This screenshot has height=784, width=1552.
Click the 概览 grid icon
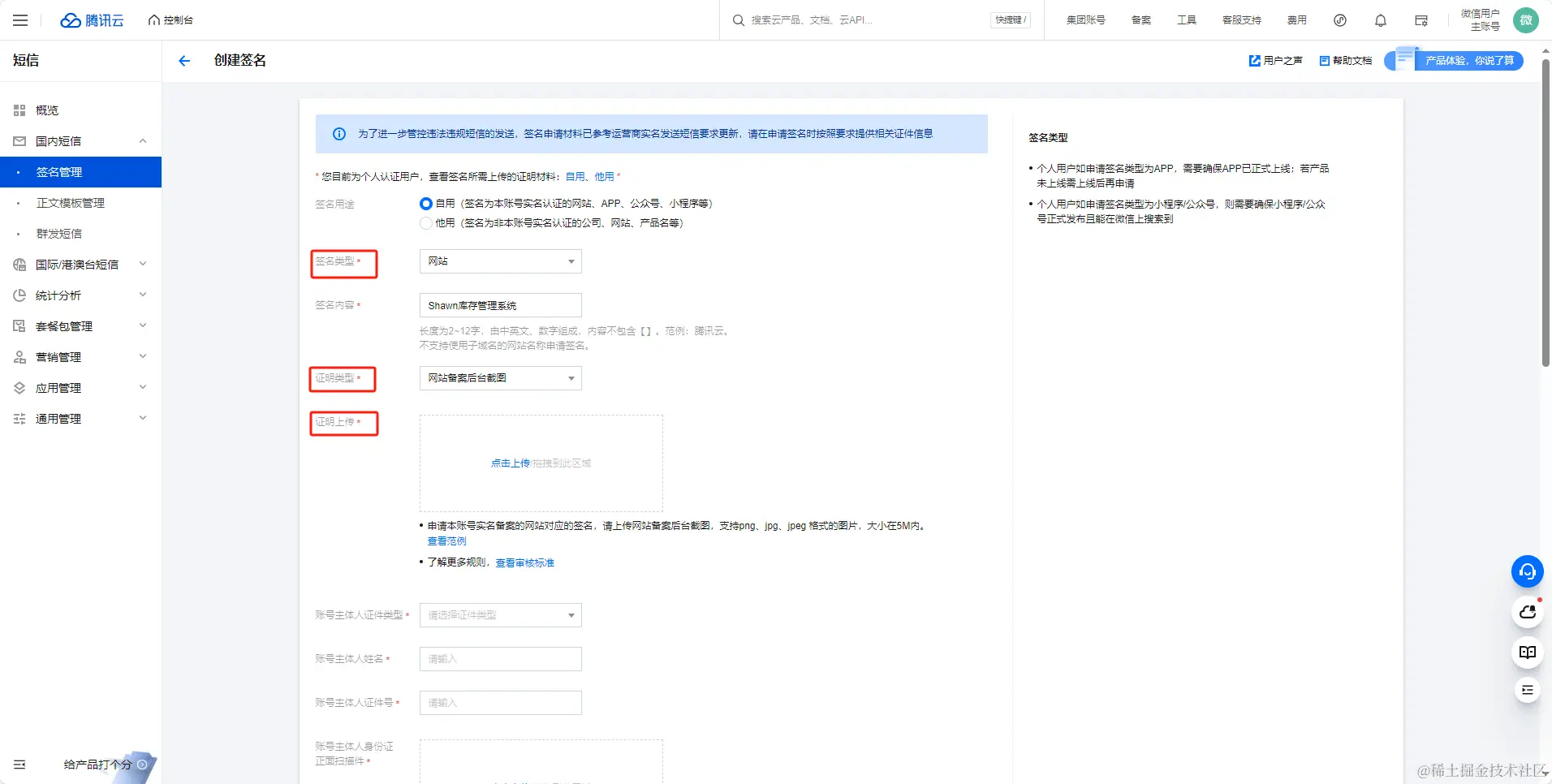click(19, 110)
